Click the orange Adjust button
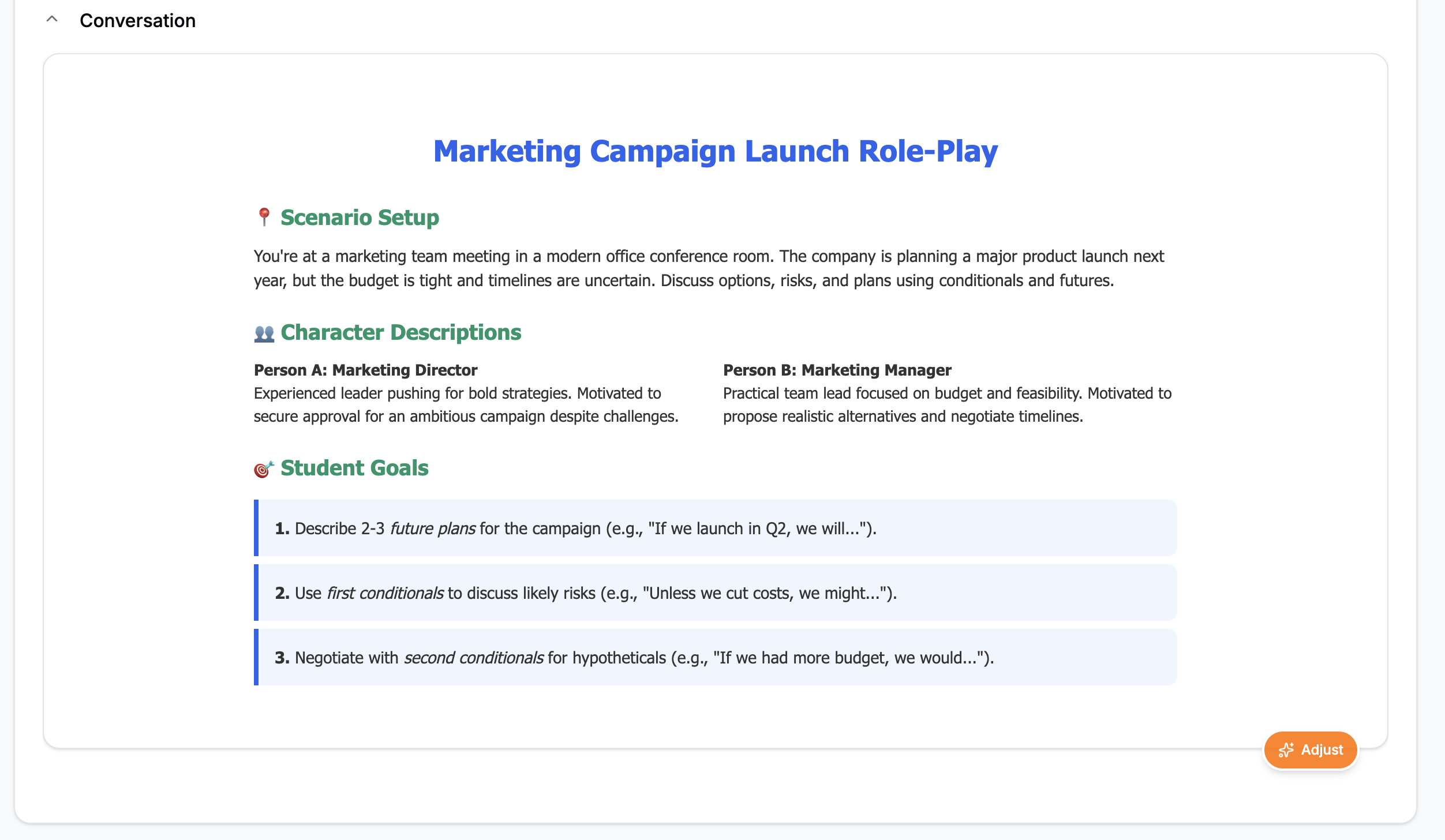The width and height of the screenshot is (1445, 840). coord(1310,749)
